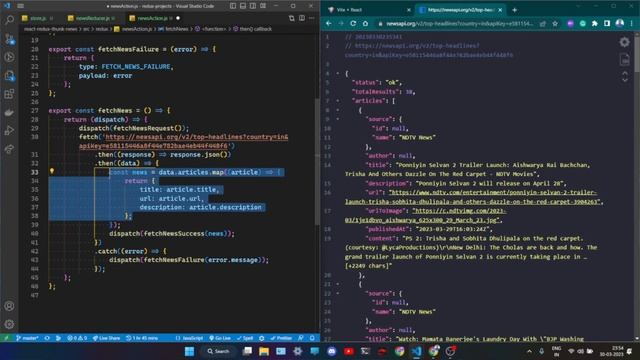Toggle the Chrome side panel
Viewport: 640px width, 360px height.
607,24
